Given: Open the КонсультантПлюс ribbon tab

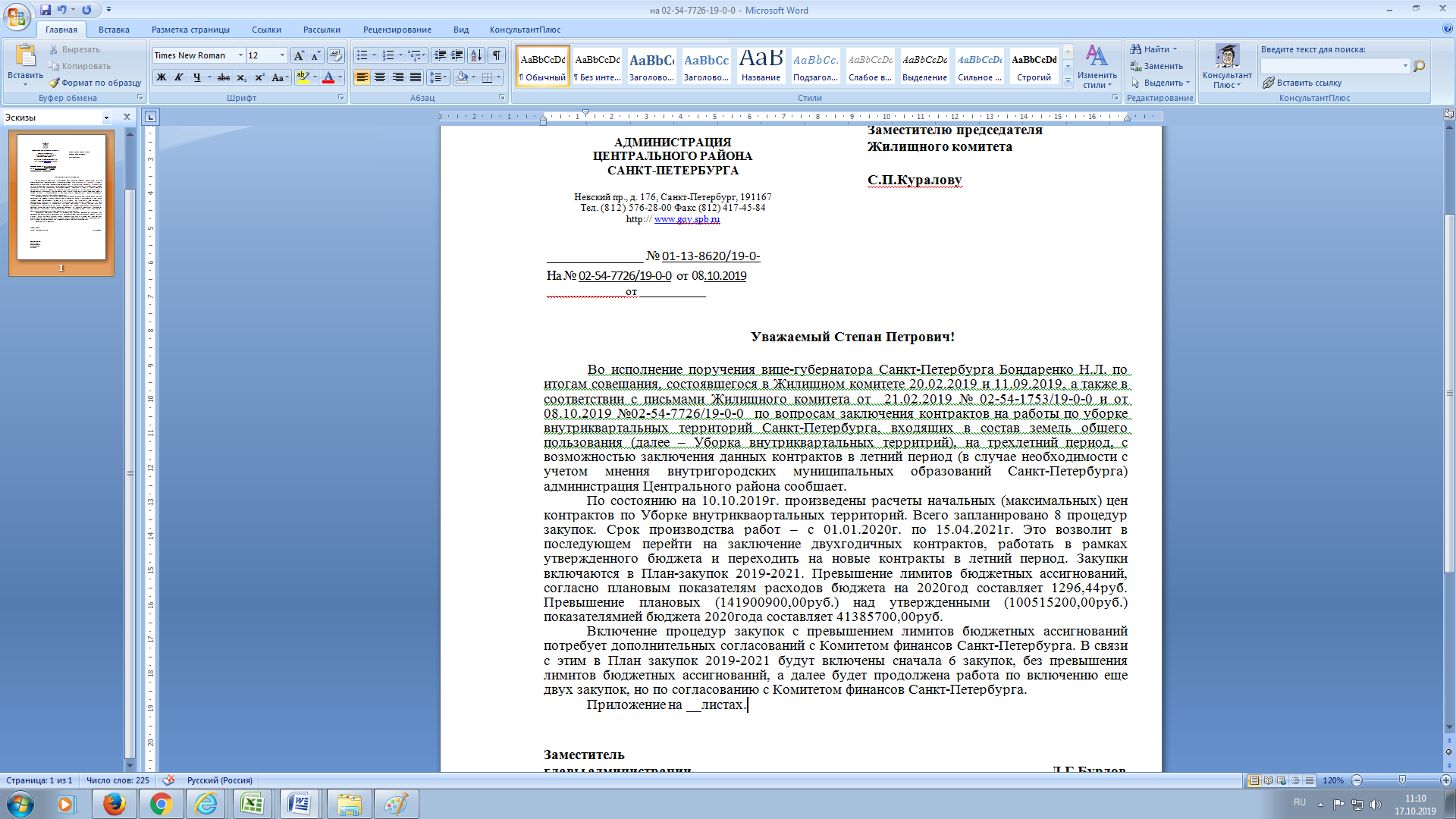Looking at the screenshot, I should 525,30.
